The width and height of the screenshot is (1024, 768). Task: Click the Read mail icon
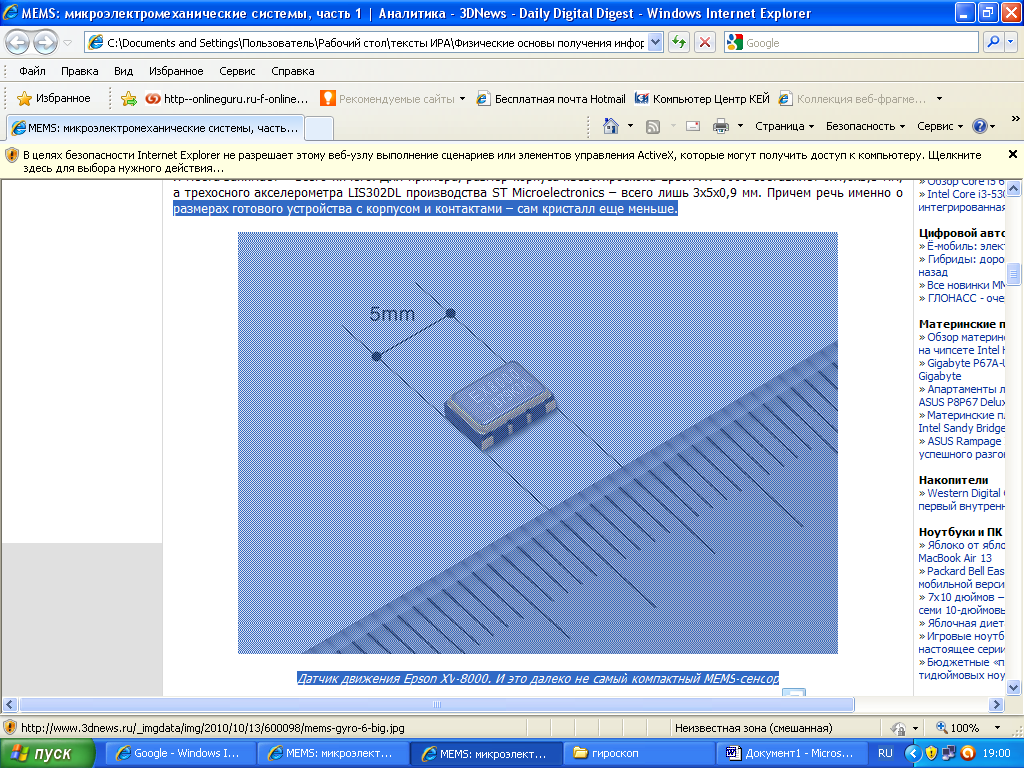[x=693, y=126]
